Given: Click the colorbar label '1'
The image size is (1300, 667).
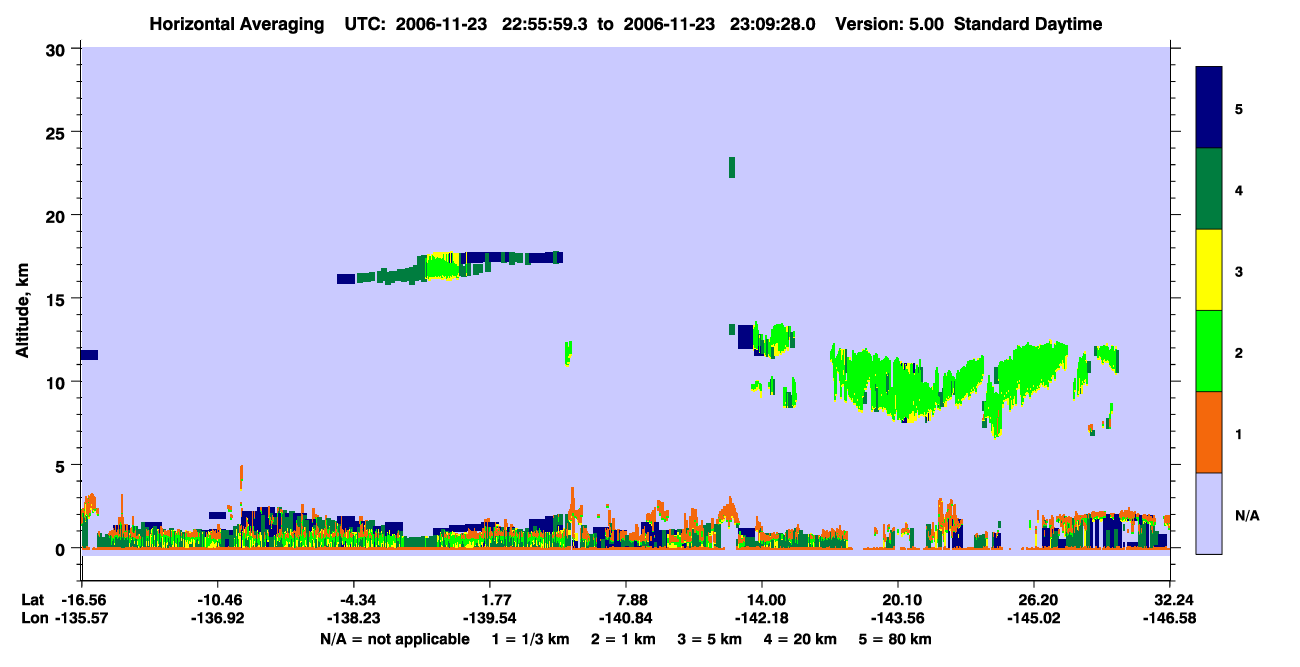Looking at the screenshot, I should click(x=1239, y=434).
